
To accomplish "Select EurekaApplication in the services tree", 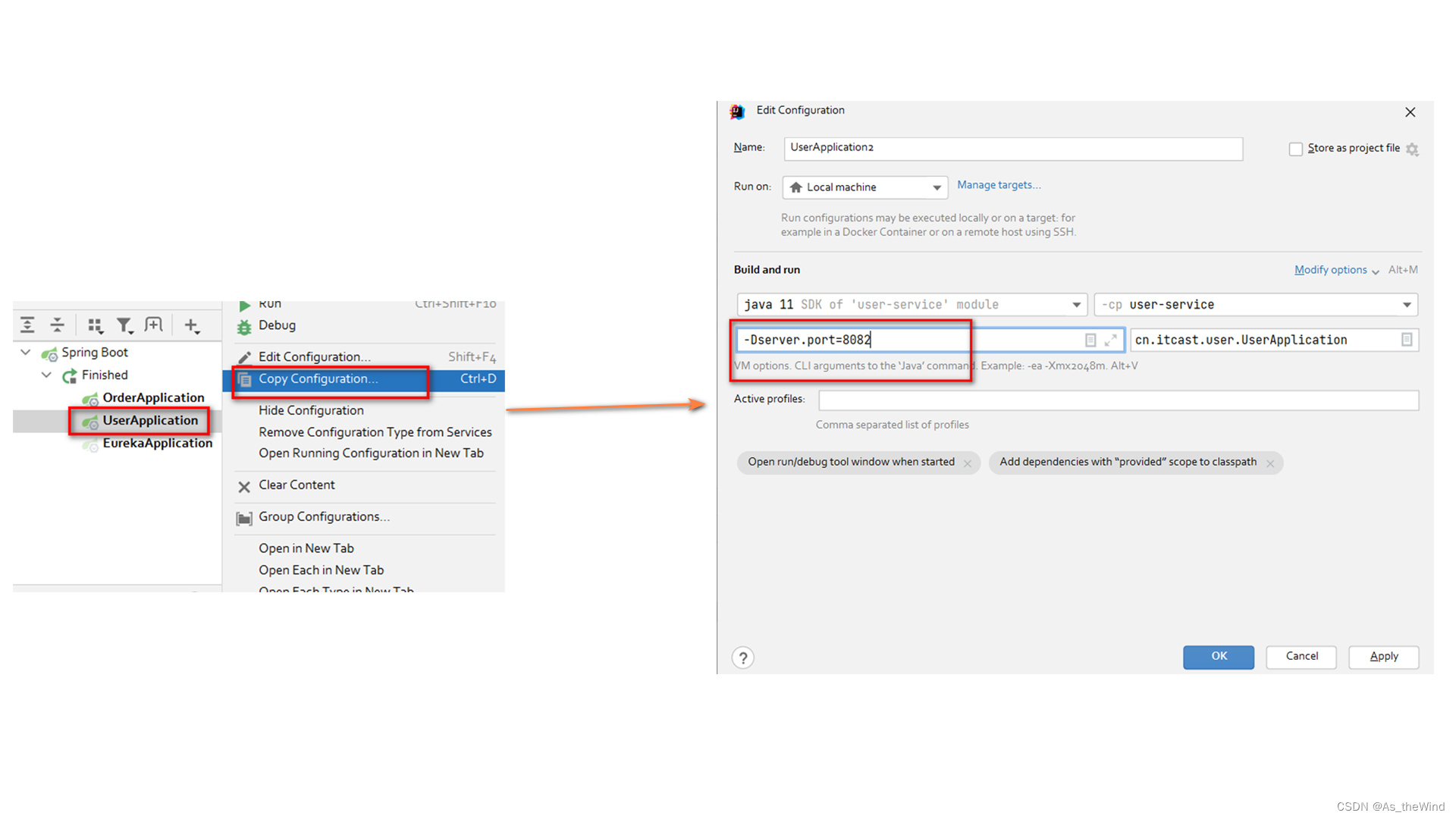I will (157, 443).
